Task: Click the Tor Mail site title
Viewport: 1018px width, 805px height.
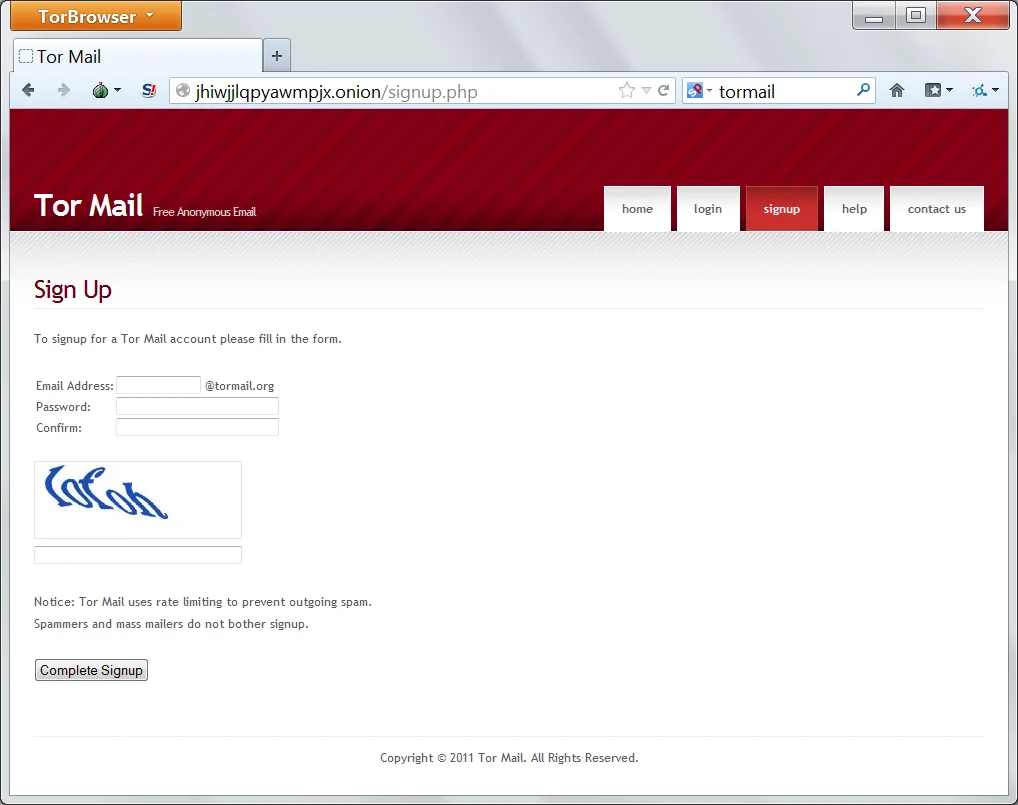Action: [x=88, y=206]
